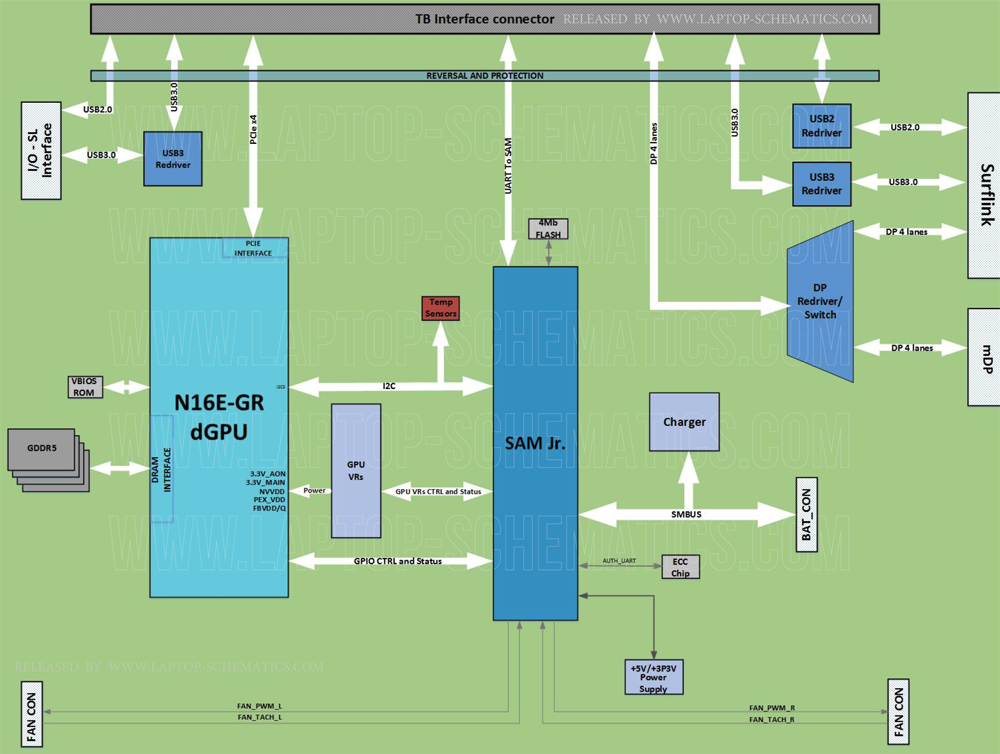Select the GPU VRs block
Image resolution: width=1000 pixels, height=754 pixels.
click(x=356, y=470)
